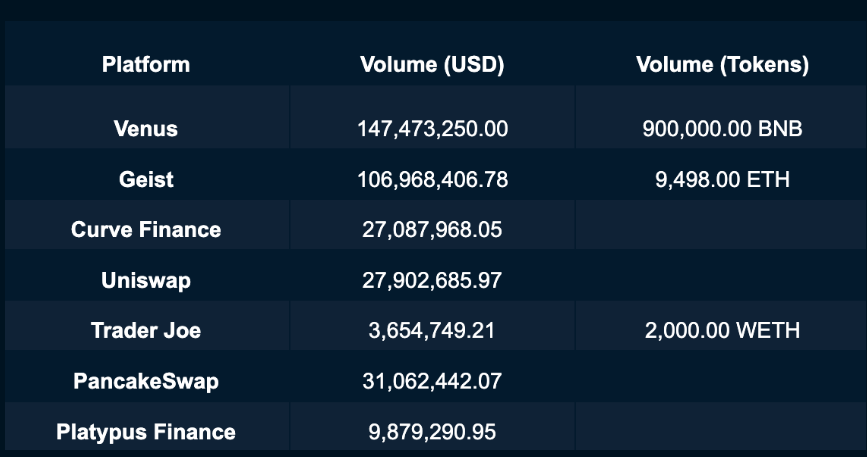Click Geist volume 106,968,406.78
Viewport: 867px width, 457px height.
[x=432, y=180]
